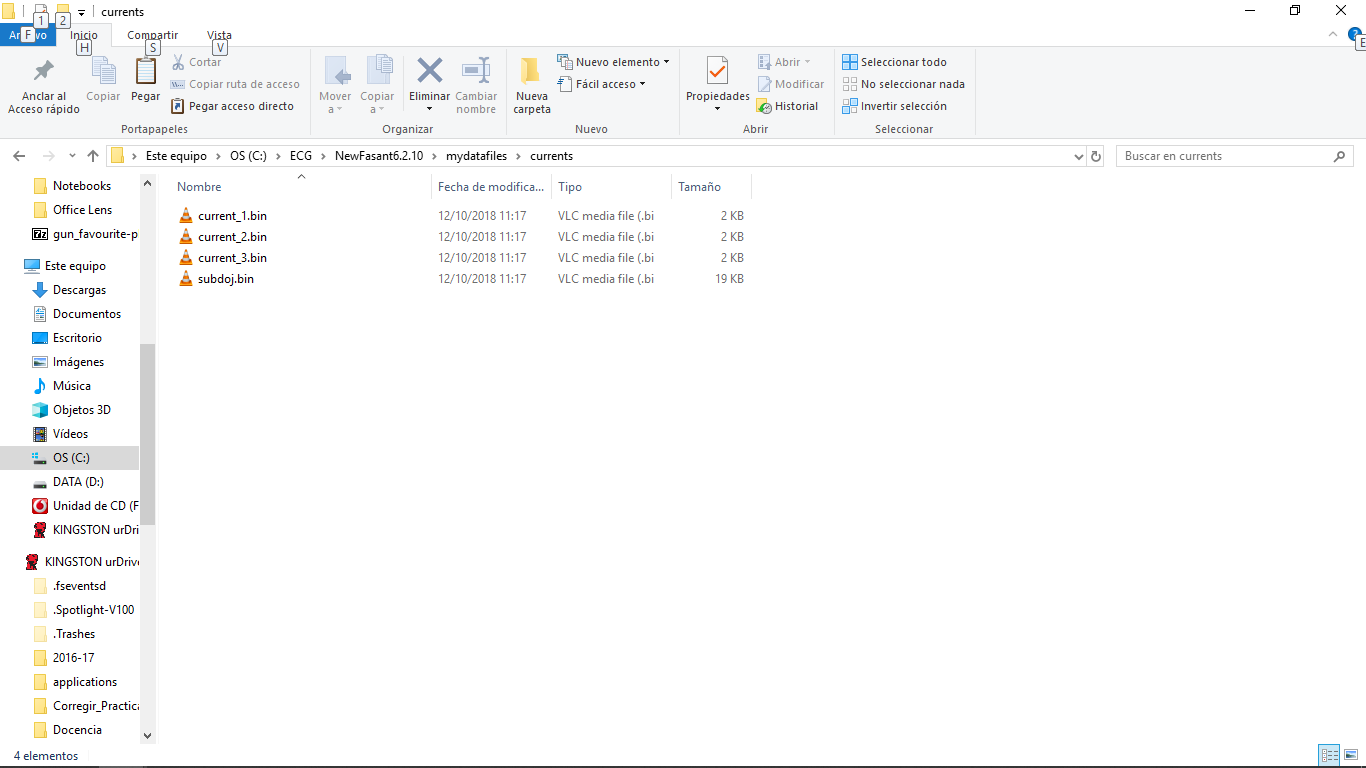Click Anclar al Acceso rápido pin icon
The height and width of the screenshot is (768, 1366).
point(44,72)
